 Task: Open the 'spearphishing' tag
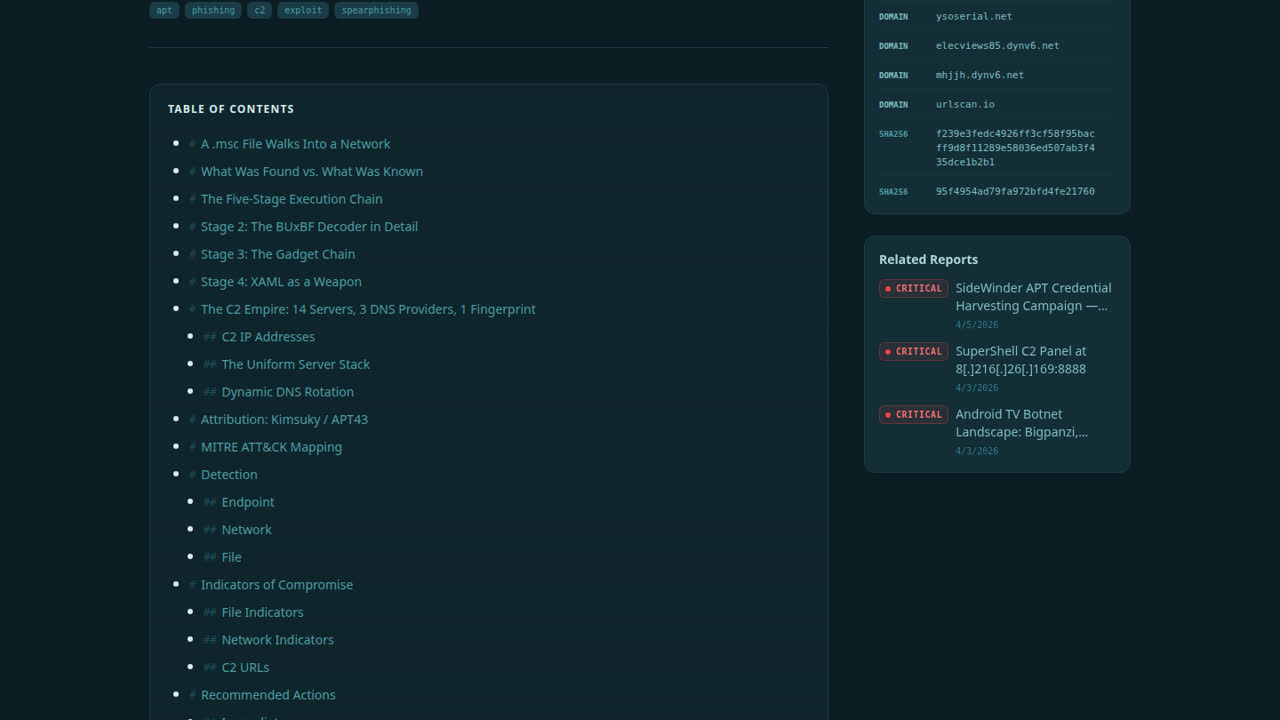tap(376, 10)
